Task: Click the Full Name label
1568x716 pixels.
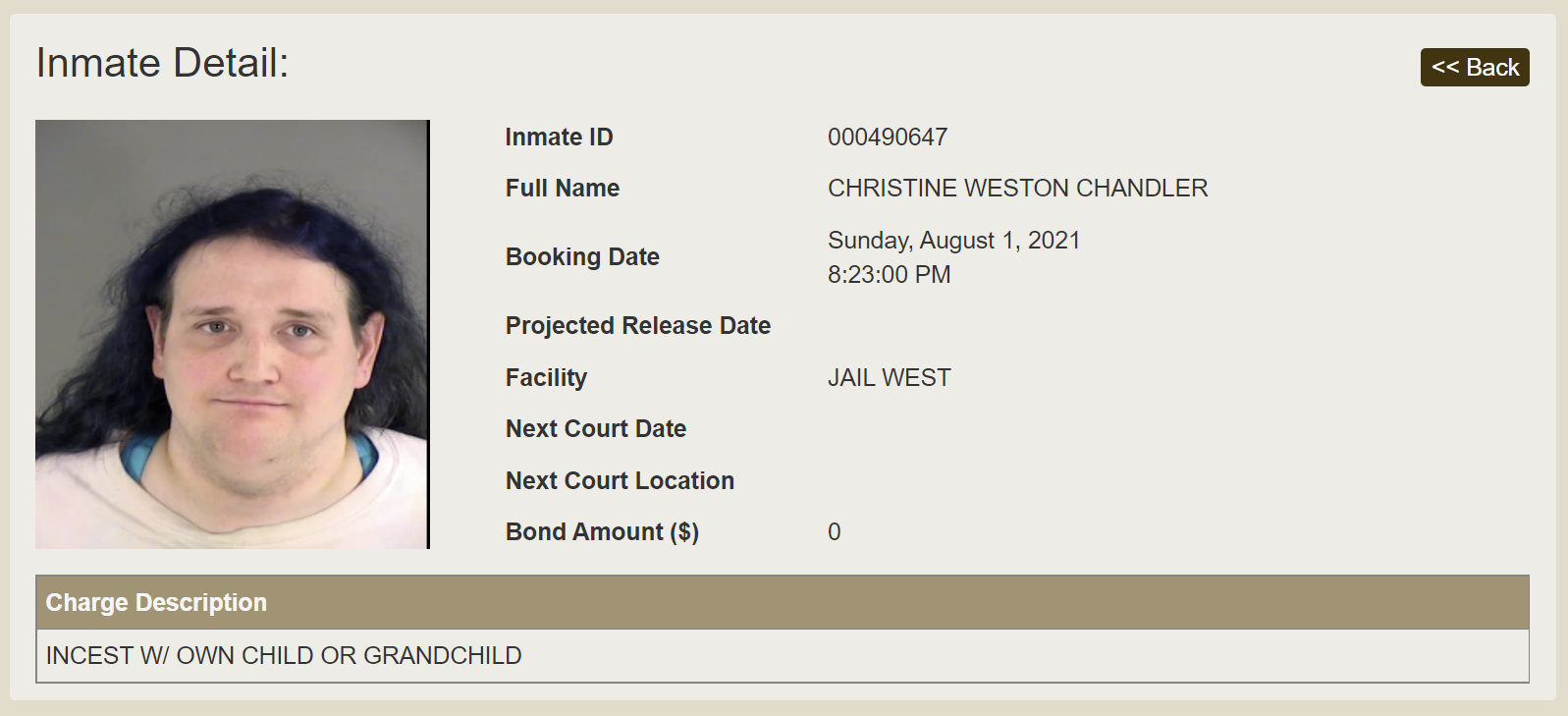Action: [562, 189]
